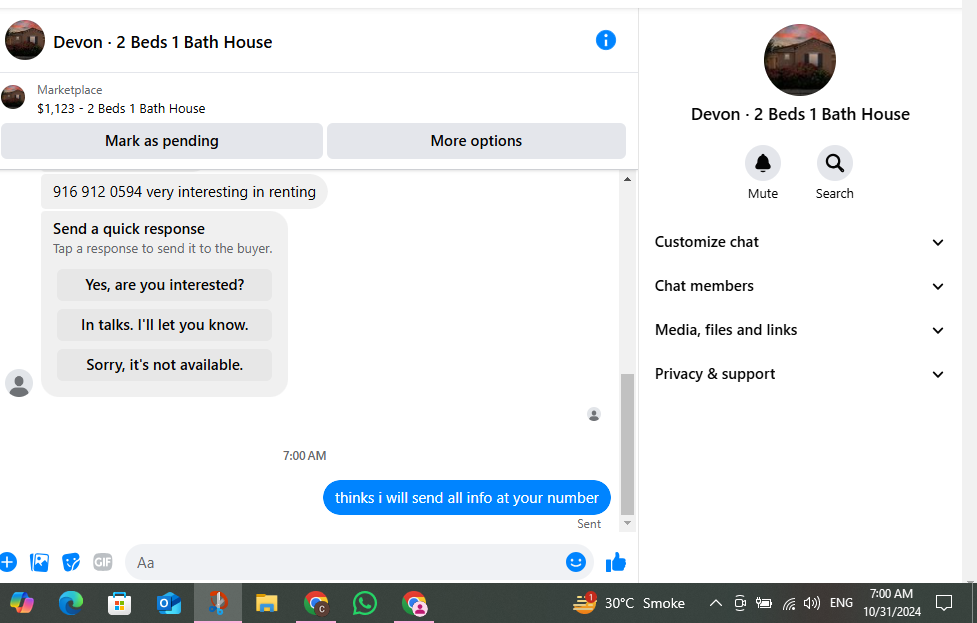Open More options for the listing
The image size is (977, 623).
[476, 141]
